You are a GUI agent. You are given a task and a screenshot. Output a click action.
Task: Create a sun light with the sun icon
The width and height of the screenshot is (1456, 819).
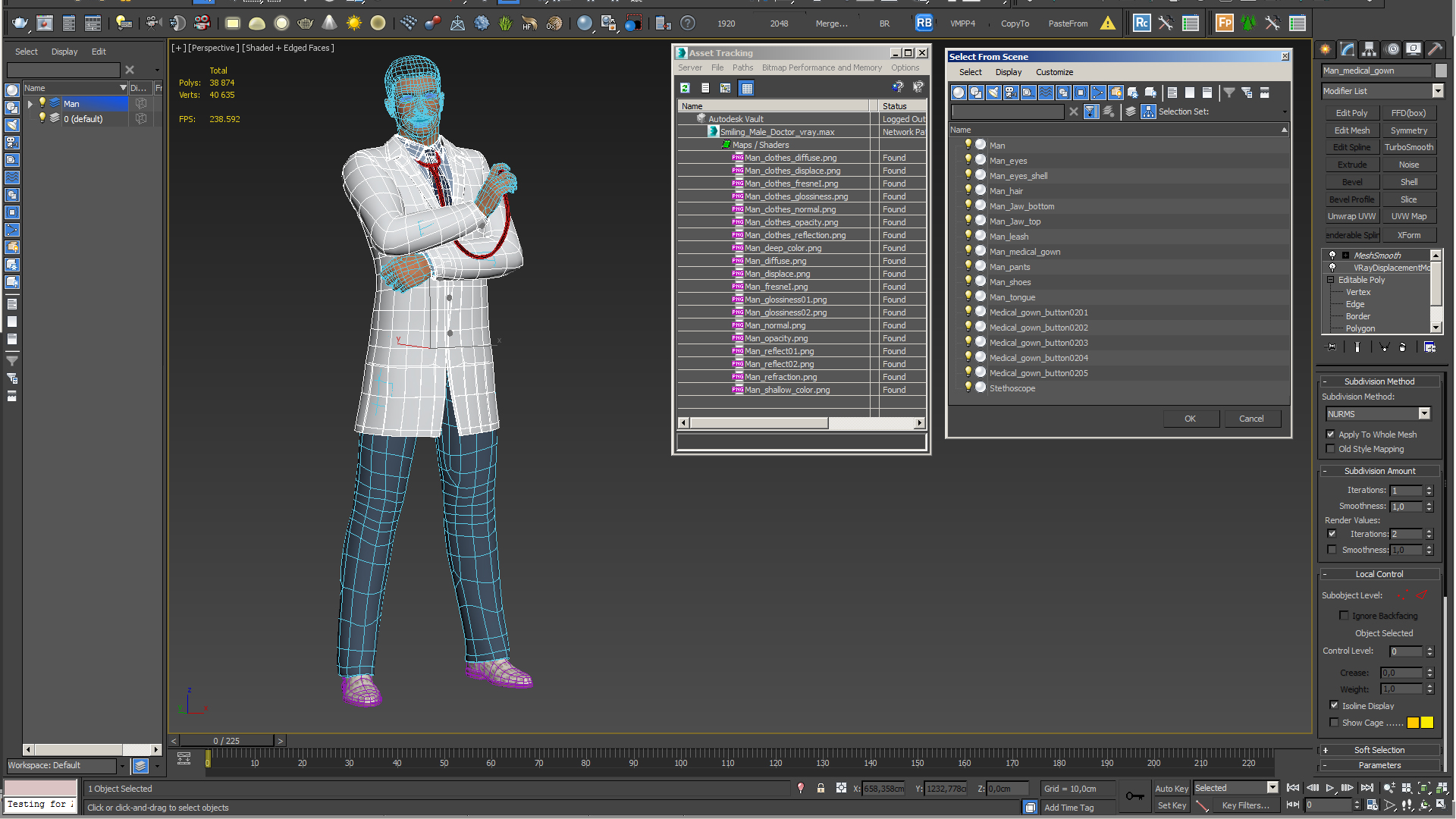[353, 24]
